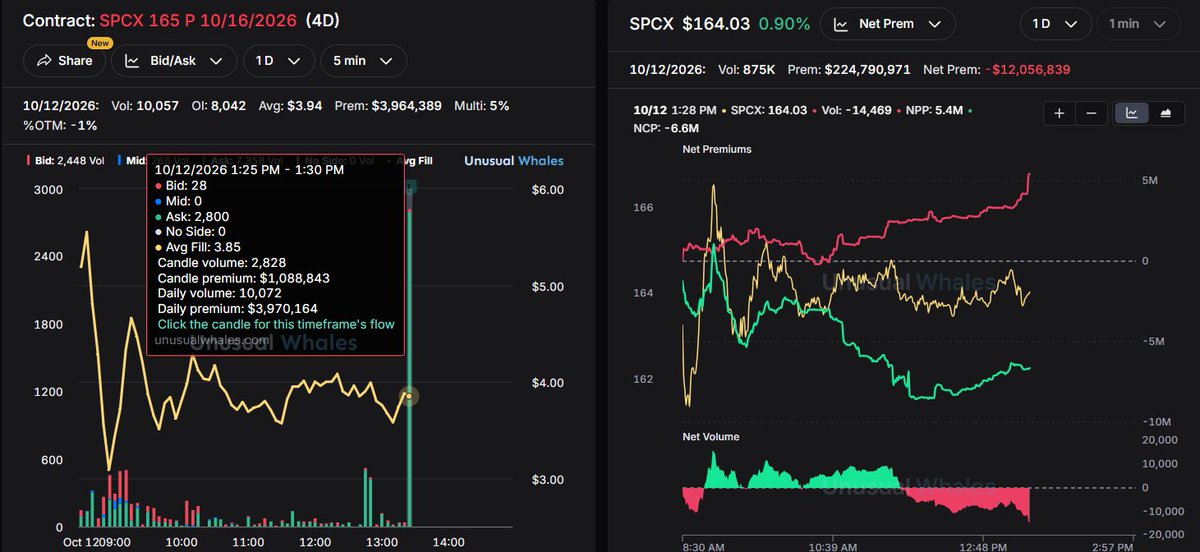Viewport: 1200px width, 552px height.
Task: Click the (4D) days-to-expiry label
Action: coord(321,20)
